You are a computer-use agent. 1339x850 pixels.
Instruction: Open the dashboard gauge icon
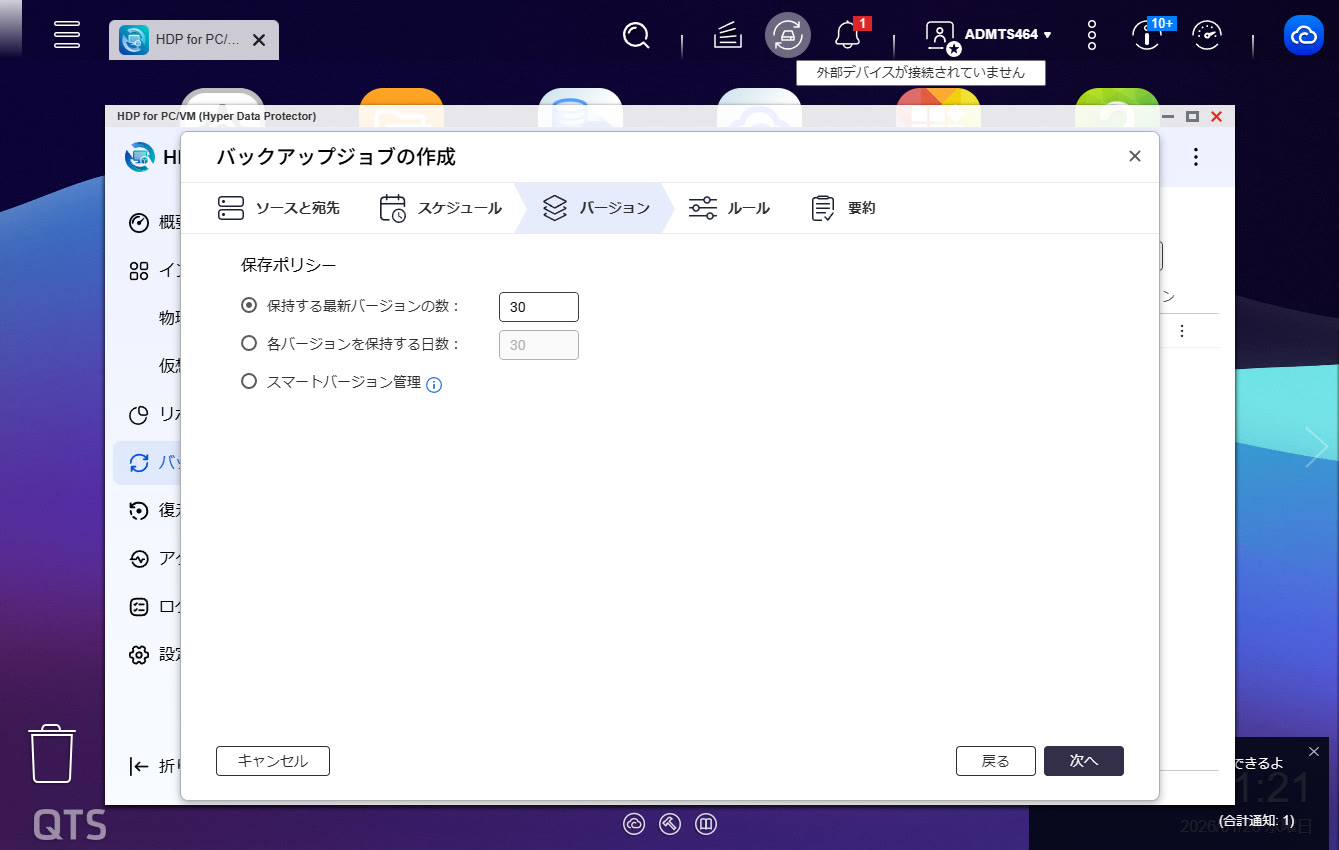tap(1207, 36)
